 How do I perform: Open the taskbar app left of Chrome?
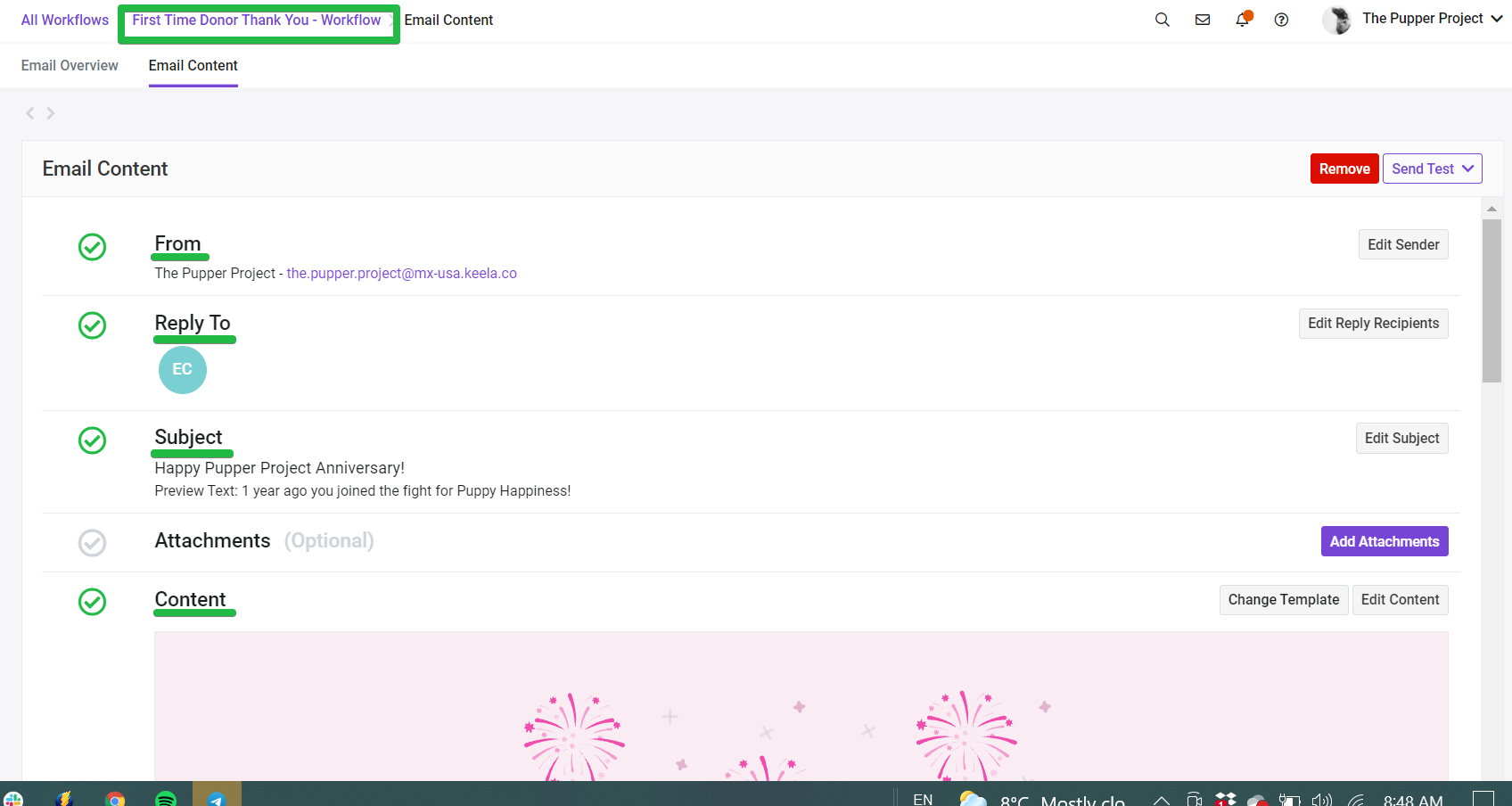click(x=64, y=799)
